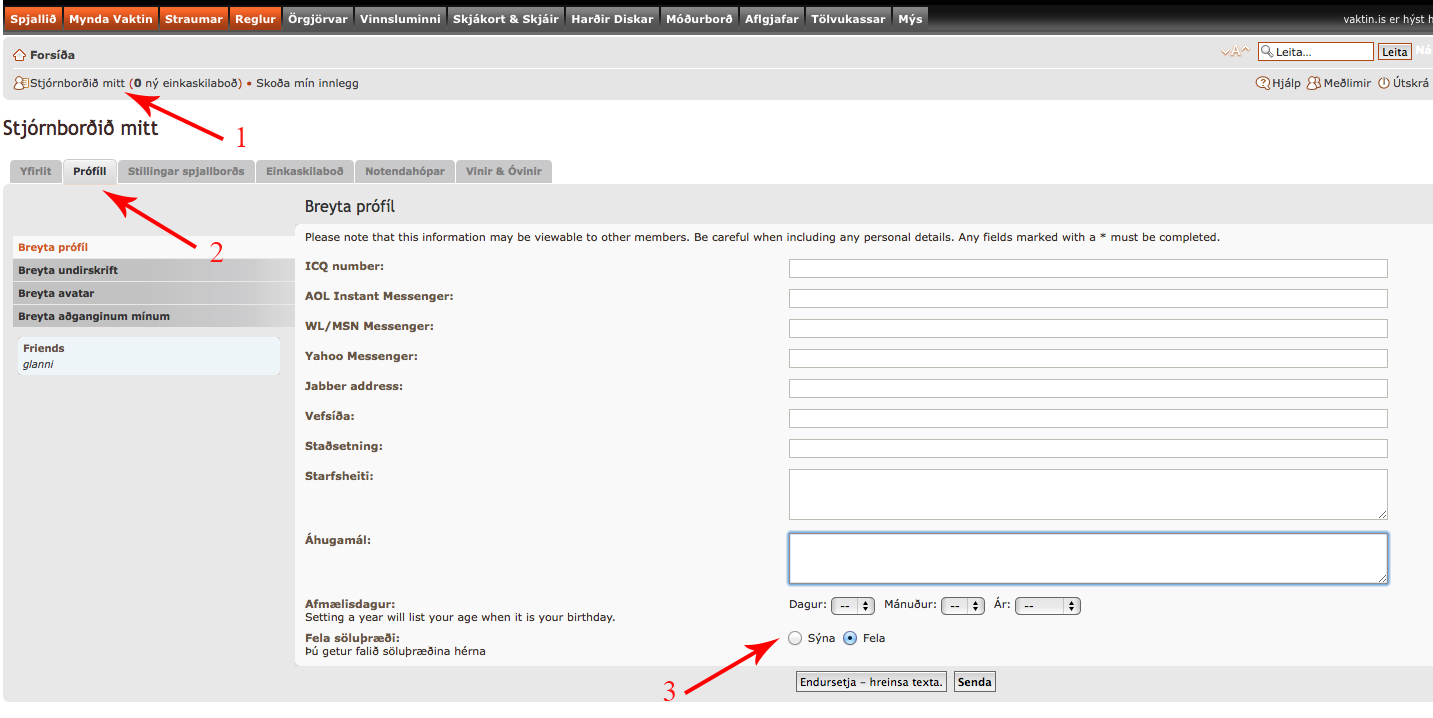
Task: Click the Hjálp help icon
Action: click(1263, 83)
